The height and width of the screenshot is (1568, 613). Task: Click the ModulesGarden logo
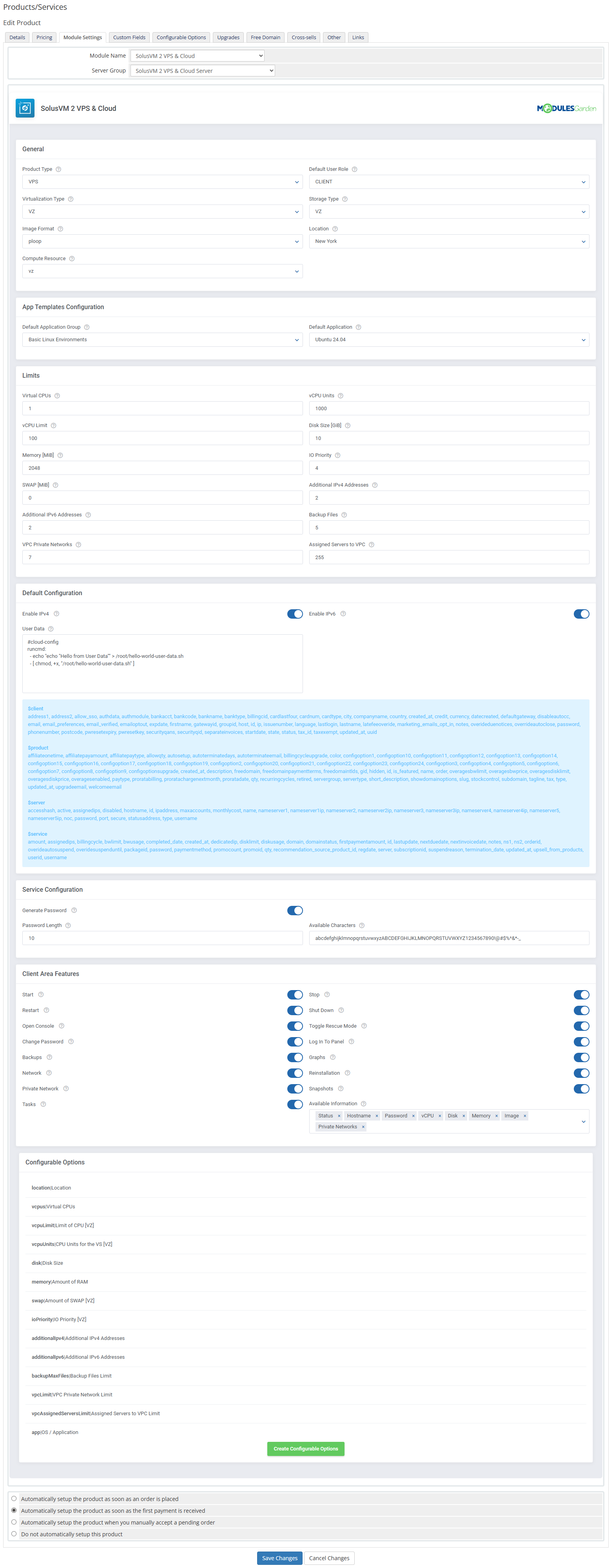(x=566, y=109)
